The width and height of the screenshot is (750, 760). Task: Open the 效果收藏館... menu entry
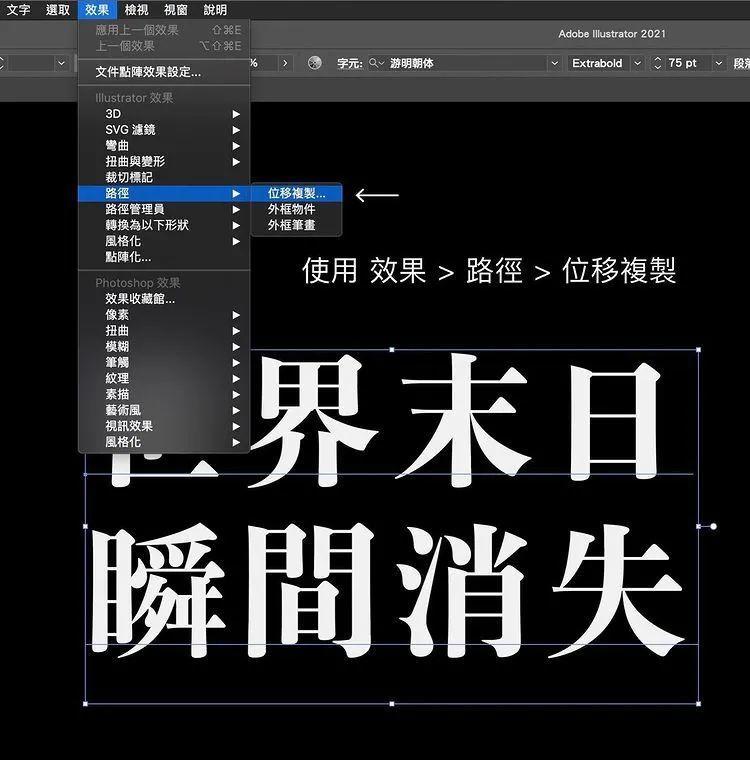(x=140, y=298)
